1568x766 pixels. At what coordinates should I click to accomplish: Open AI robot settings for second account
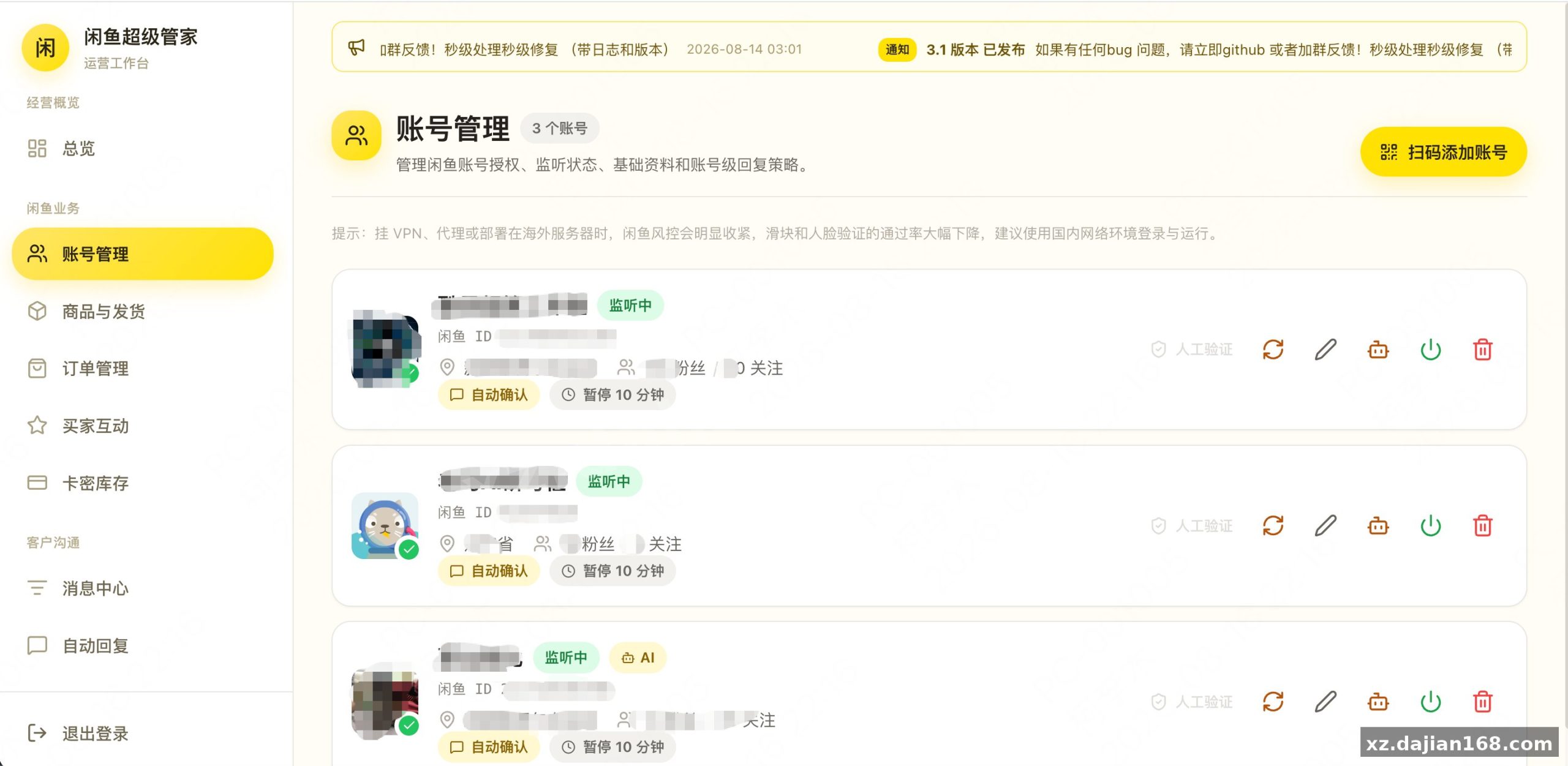tap(1378, 526)
